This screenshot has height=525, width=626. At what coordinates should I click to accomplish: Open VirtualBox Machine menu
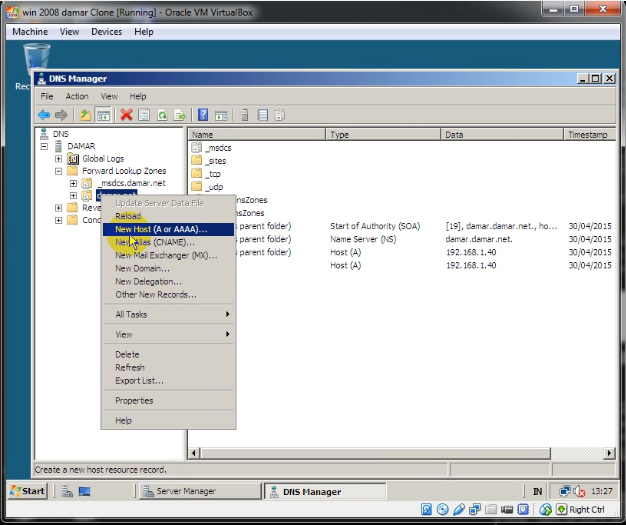click(x=30, y=32)
